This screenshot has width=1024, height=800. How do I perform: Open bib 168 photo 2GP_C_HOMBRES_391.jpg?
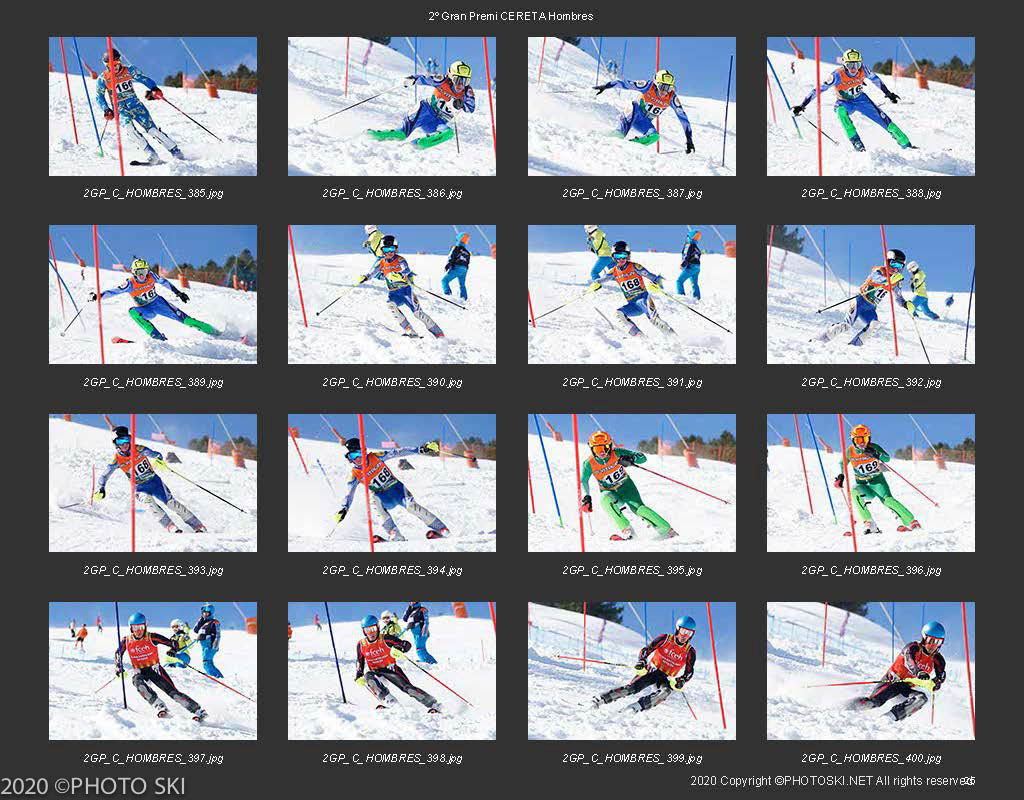[632, 295]
